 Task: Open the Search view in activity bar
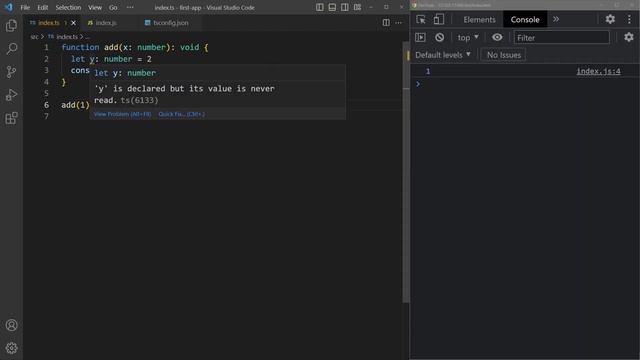[x=11, y=49]
